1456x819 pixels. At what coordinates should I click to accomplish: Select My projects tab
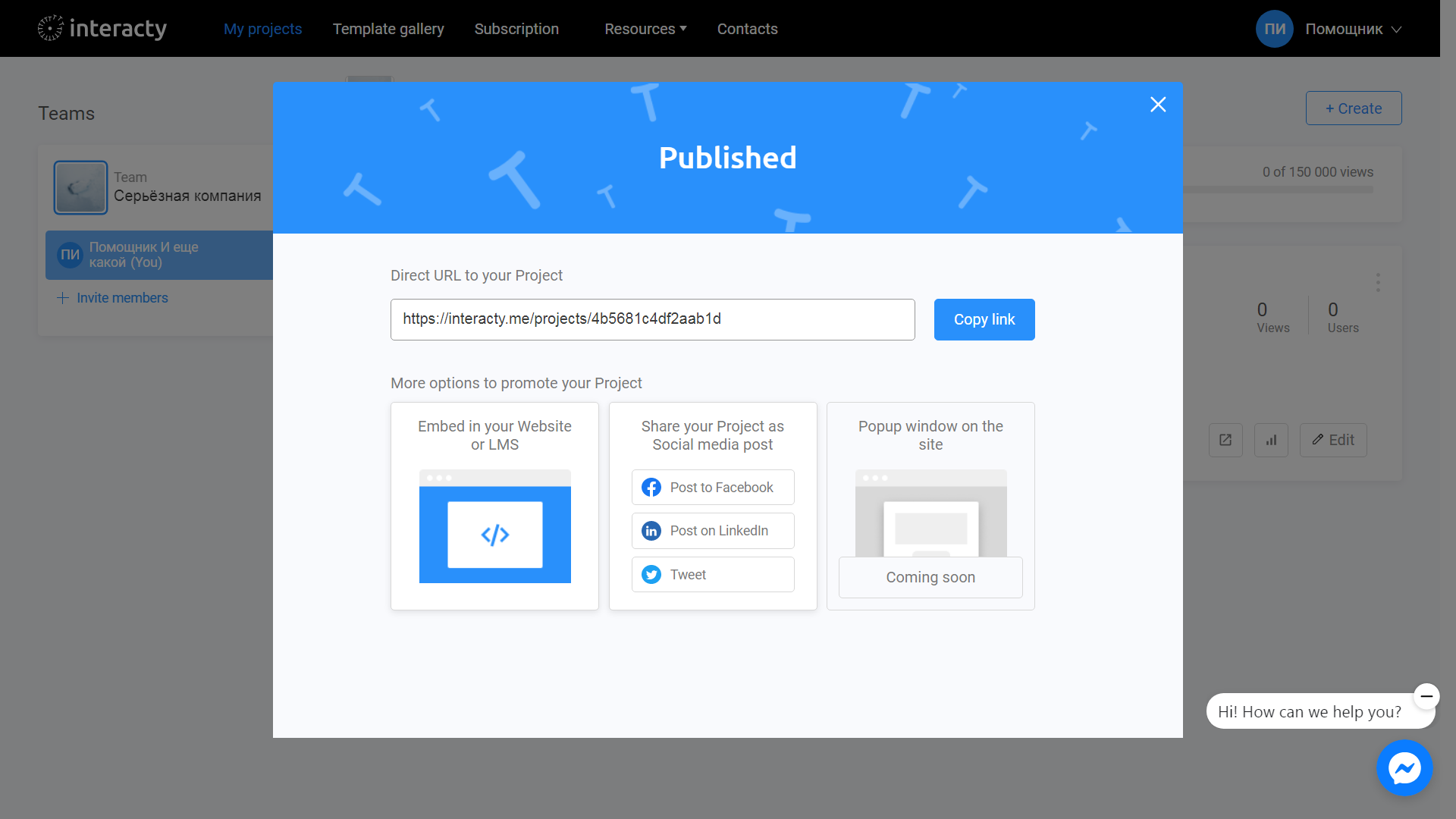tap(263, 28)
